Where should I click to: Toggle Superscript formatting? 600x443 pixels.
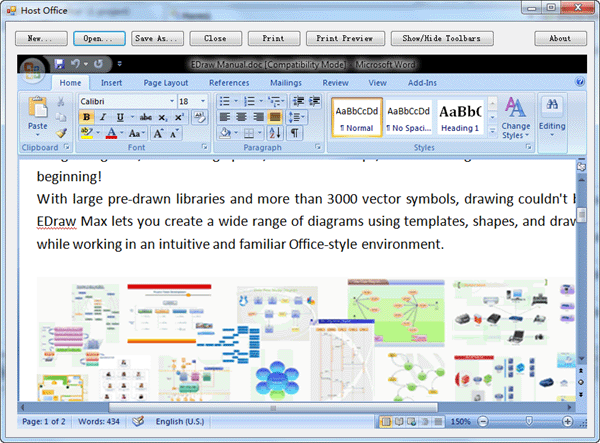pyautogui.click(x=179, y=117)
